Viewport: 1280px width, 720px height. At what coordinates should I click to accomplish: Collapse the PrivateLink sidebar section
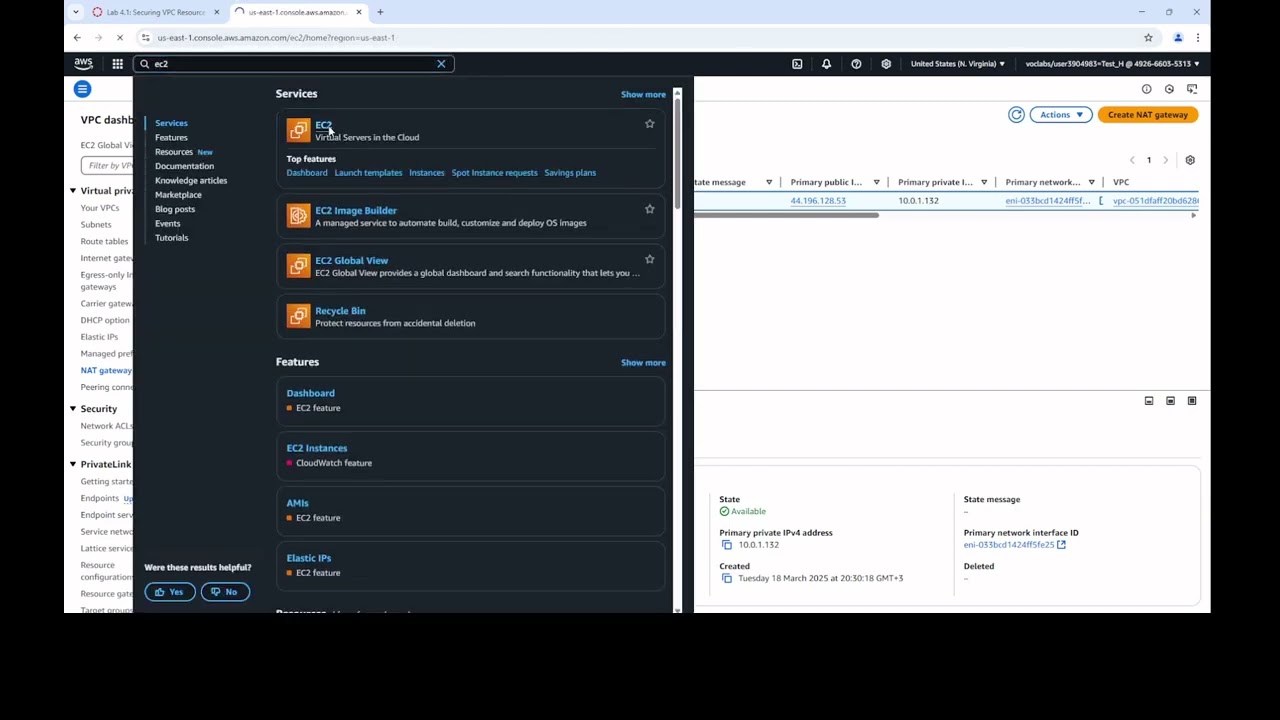[73, 464]
